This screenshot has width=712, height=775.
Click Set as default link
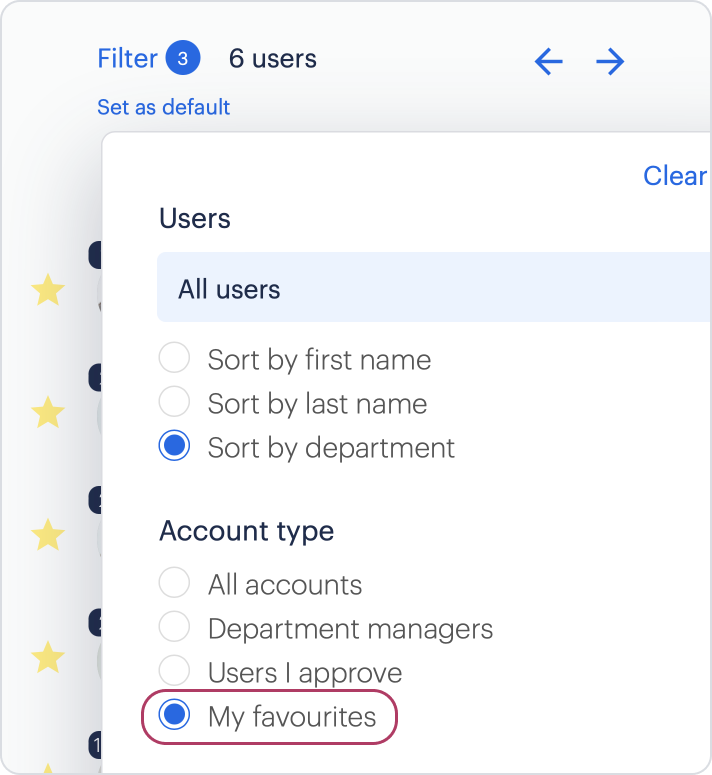pyautogui.click(x=164, y=107)
